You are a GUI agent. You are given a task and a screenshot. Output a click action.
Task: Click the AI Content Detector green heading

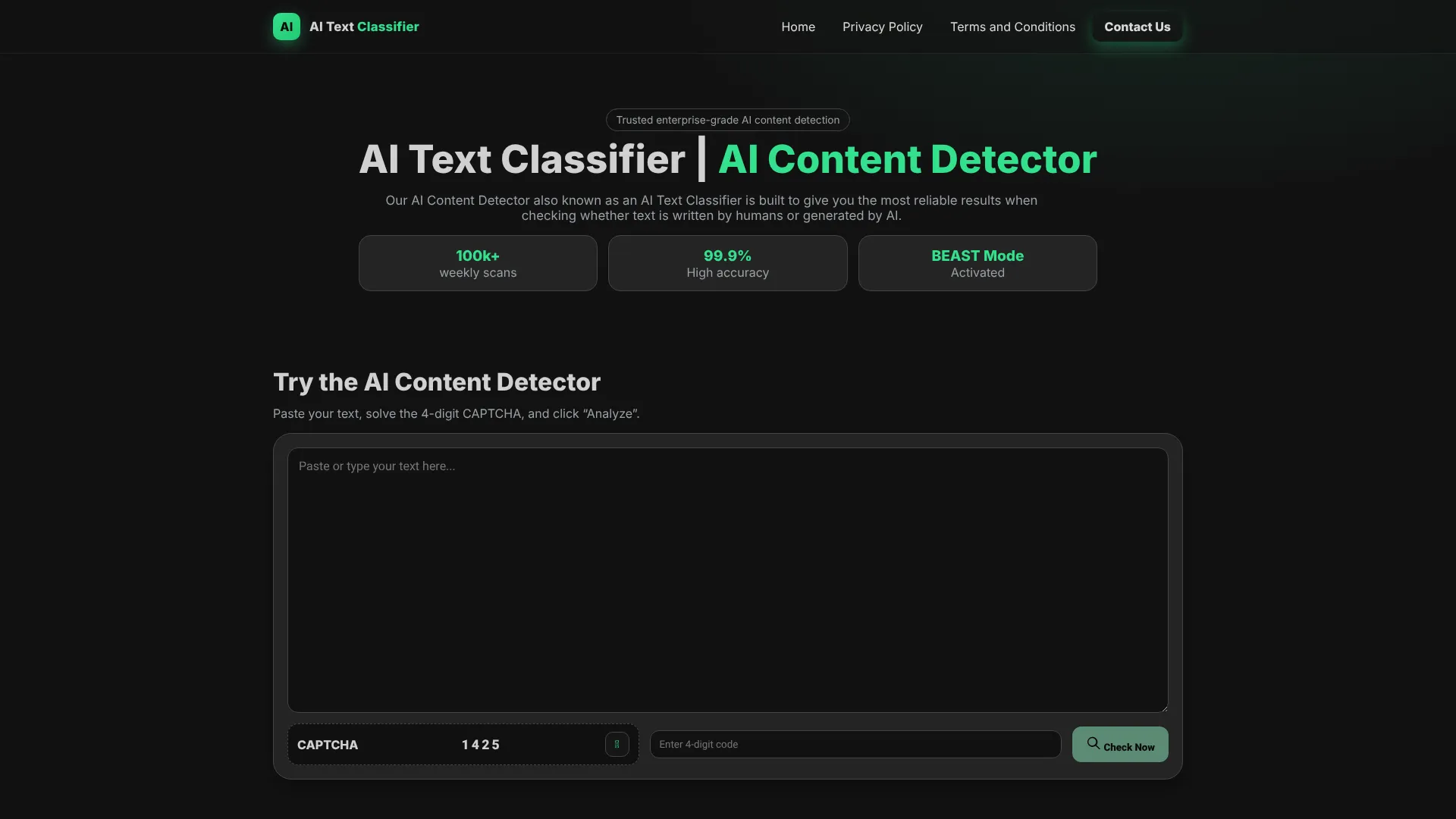coord(908,159)
